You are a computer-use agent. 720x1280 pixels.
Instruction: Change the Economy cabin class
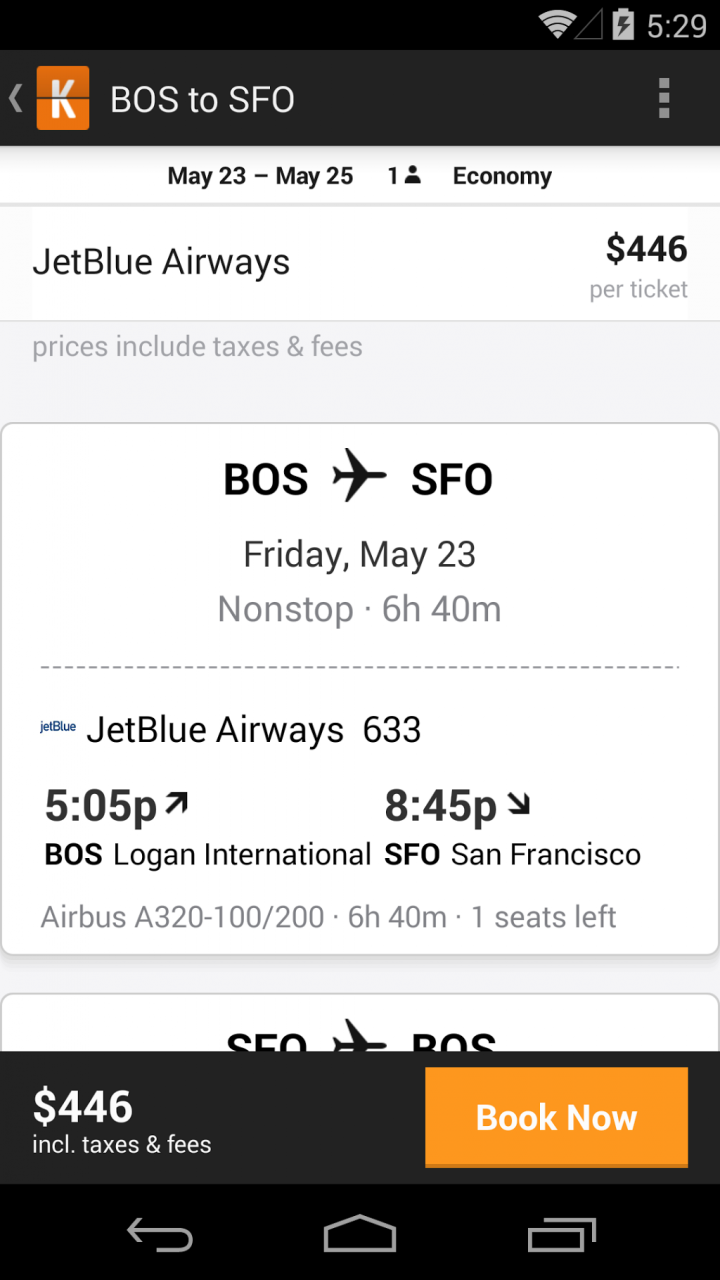(502, 176)
